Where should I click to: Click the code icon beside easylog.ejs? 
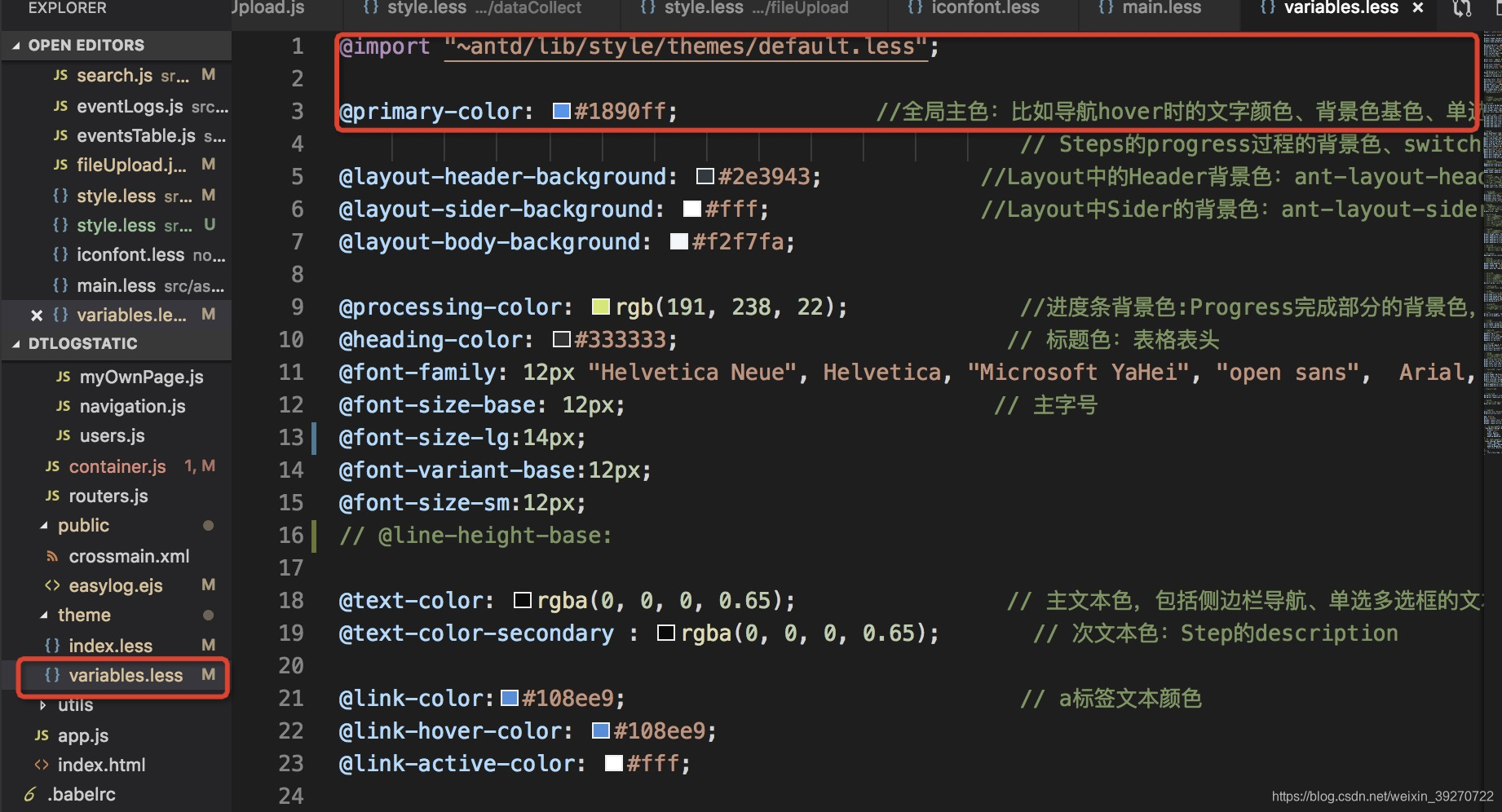click(x=52, y=586)
